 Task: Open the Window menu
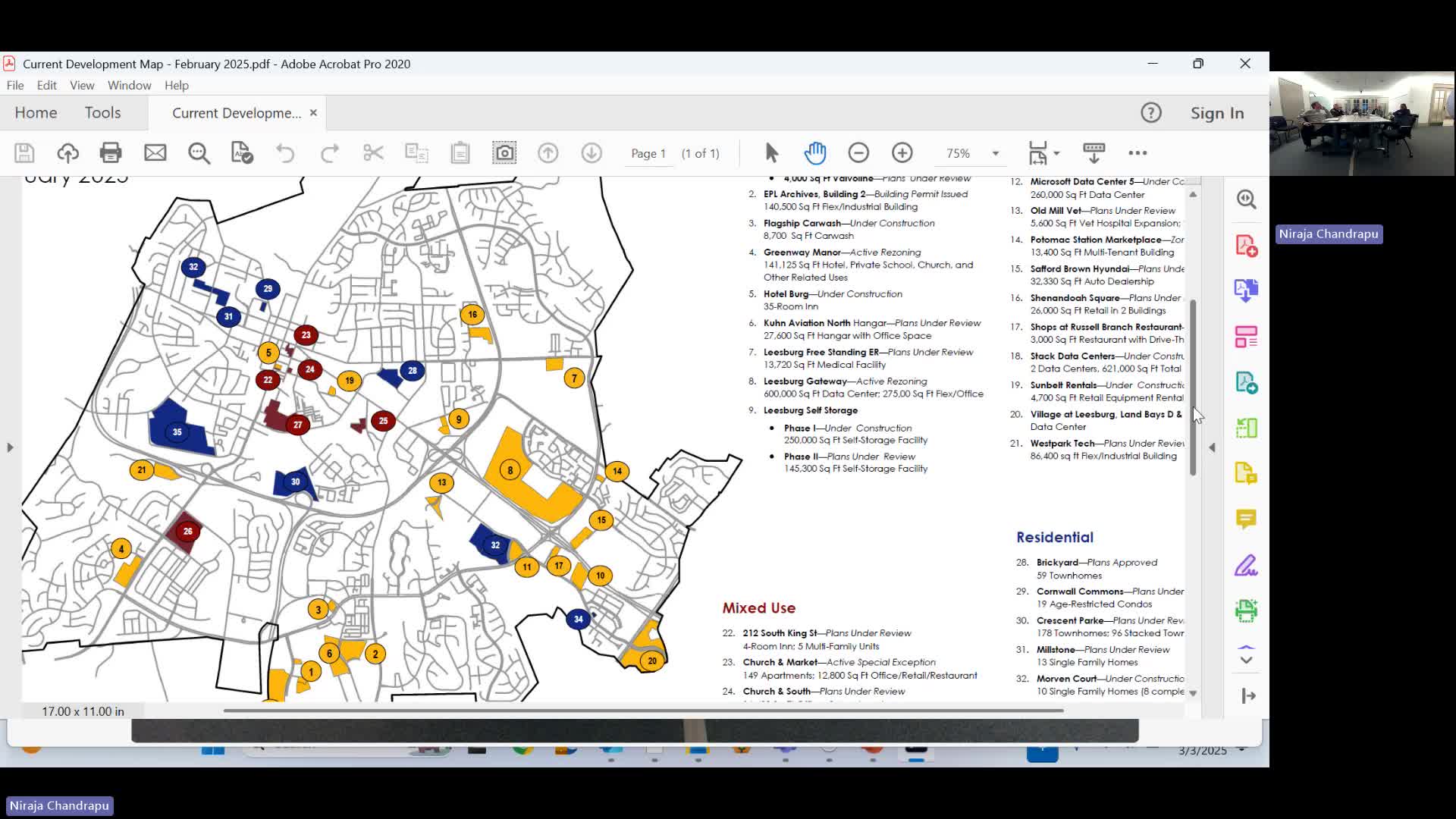[130, 85]
